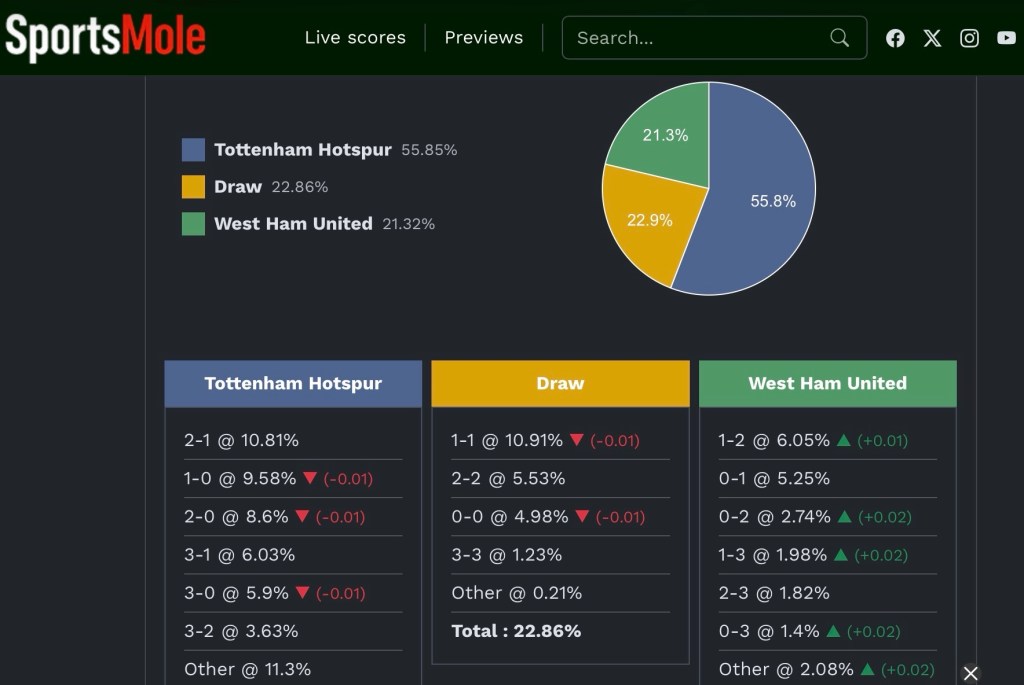Click the blue Tottenham Hotspur legend swatch
1024x685 pixels.
coord(193,150)
